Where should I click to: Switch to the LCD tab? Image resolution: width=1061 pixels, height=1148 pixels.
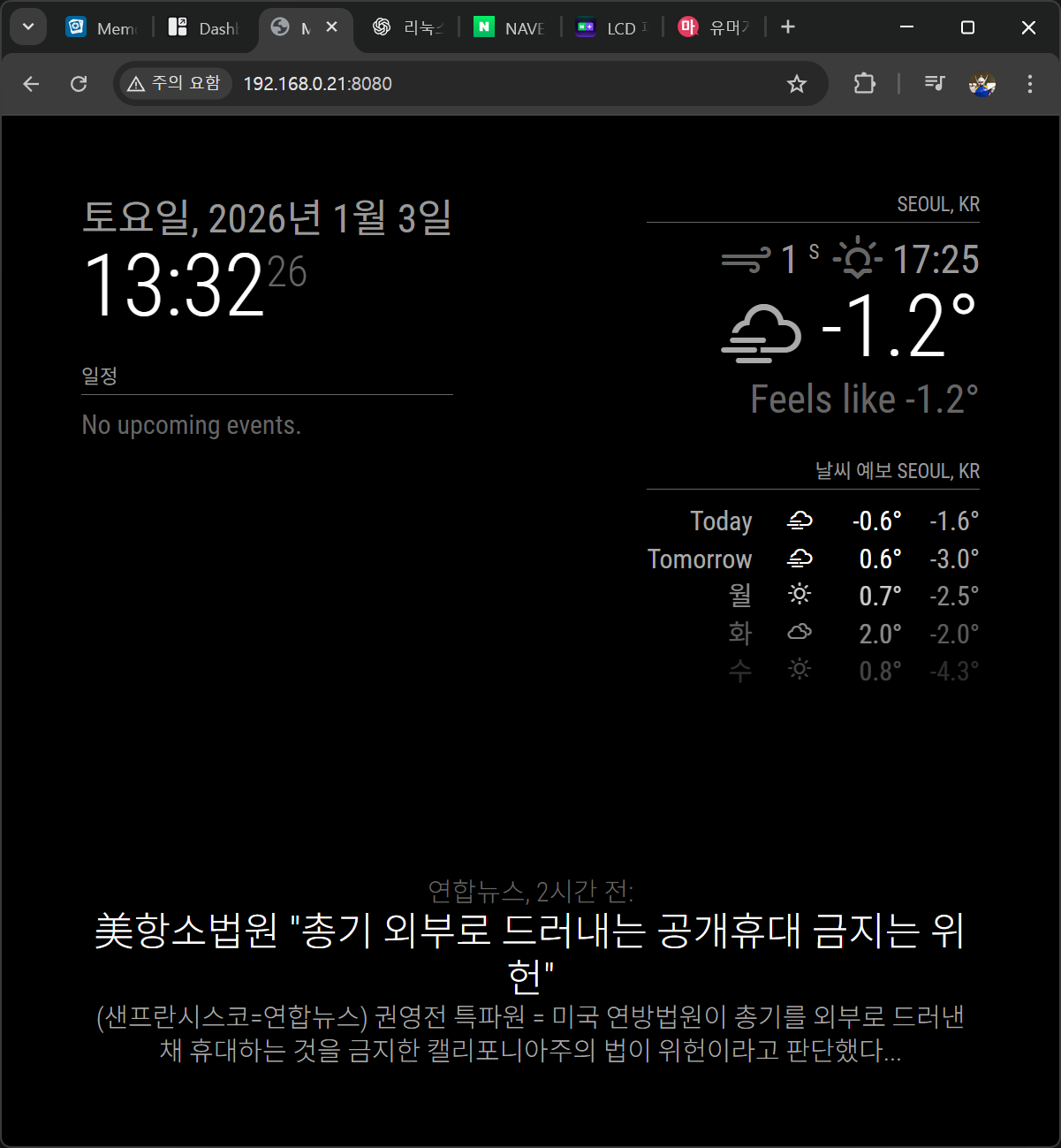point(611,28)
